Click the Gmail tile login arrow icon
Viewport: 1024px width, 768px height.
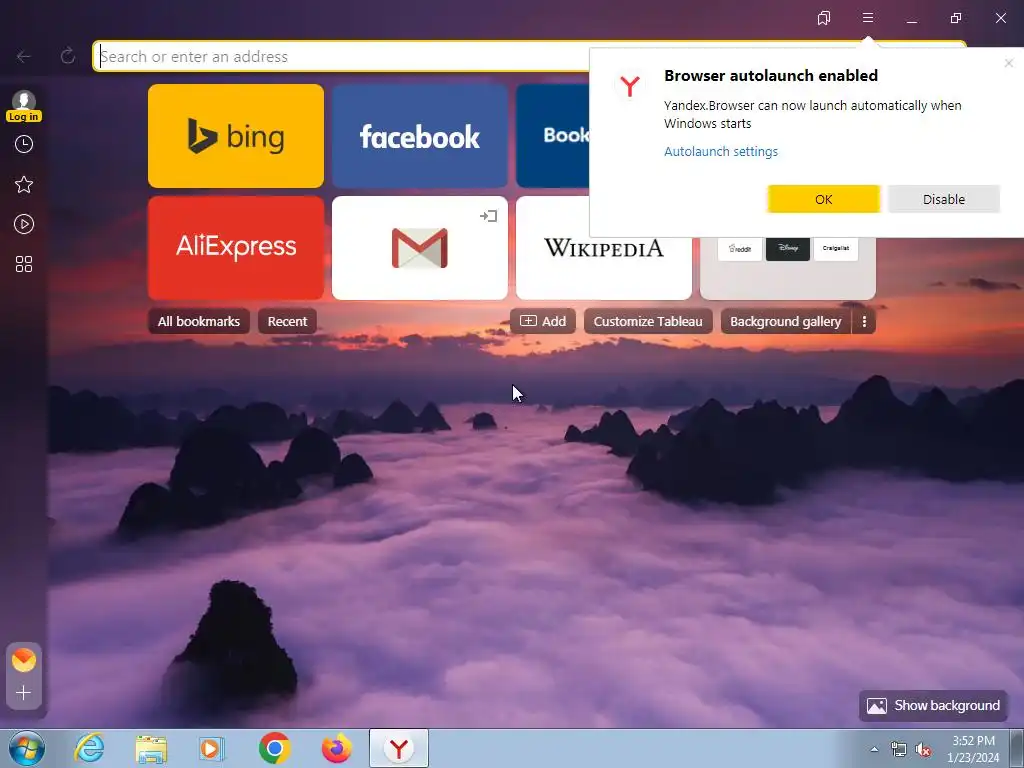click(x=488, y=216)
